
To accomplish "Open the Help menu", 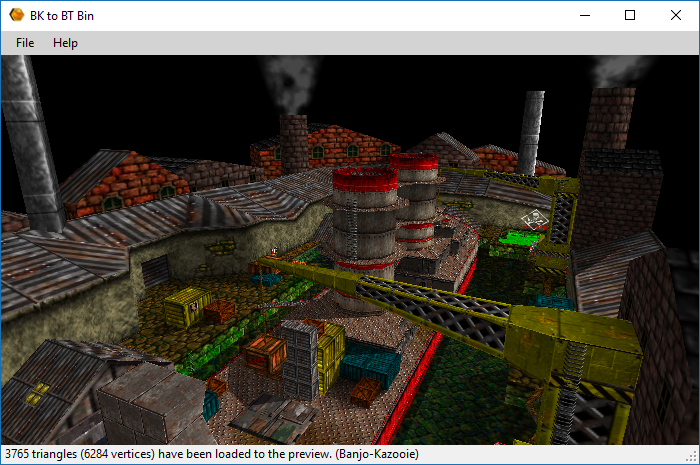I will coord(65,43).
